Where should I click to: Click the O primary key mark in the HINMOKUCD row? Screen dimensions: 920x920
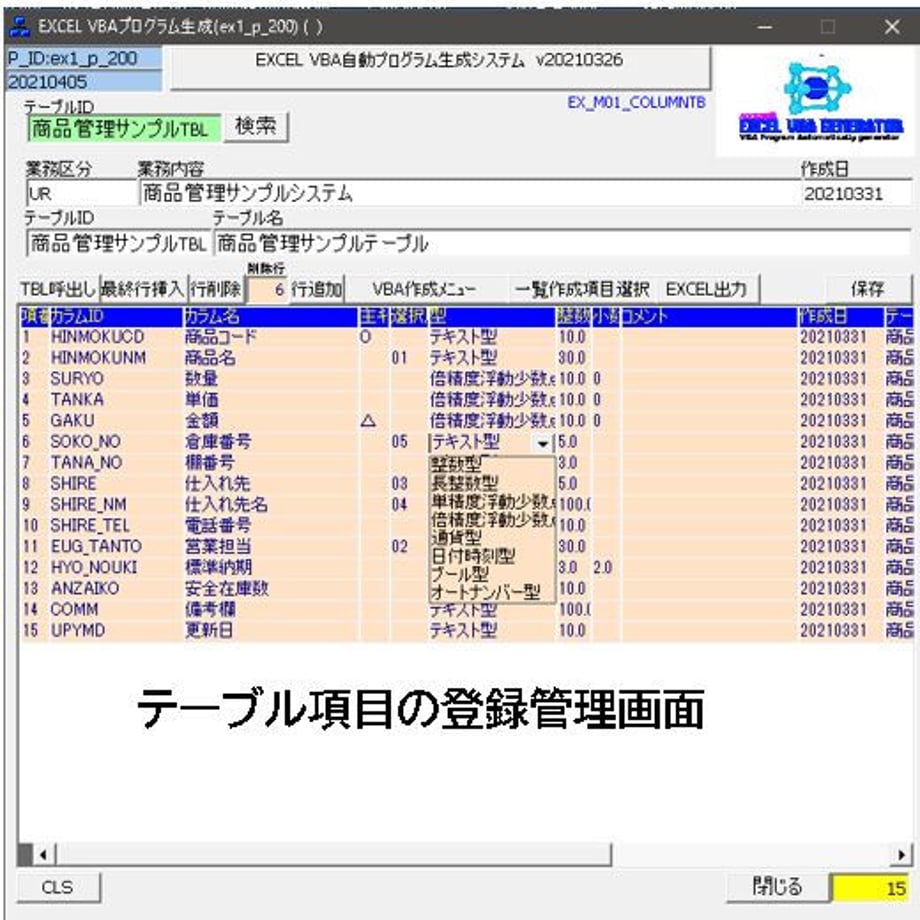(x=365, y=337)
